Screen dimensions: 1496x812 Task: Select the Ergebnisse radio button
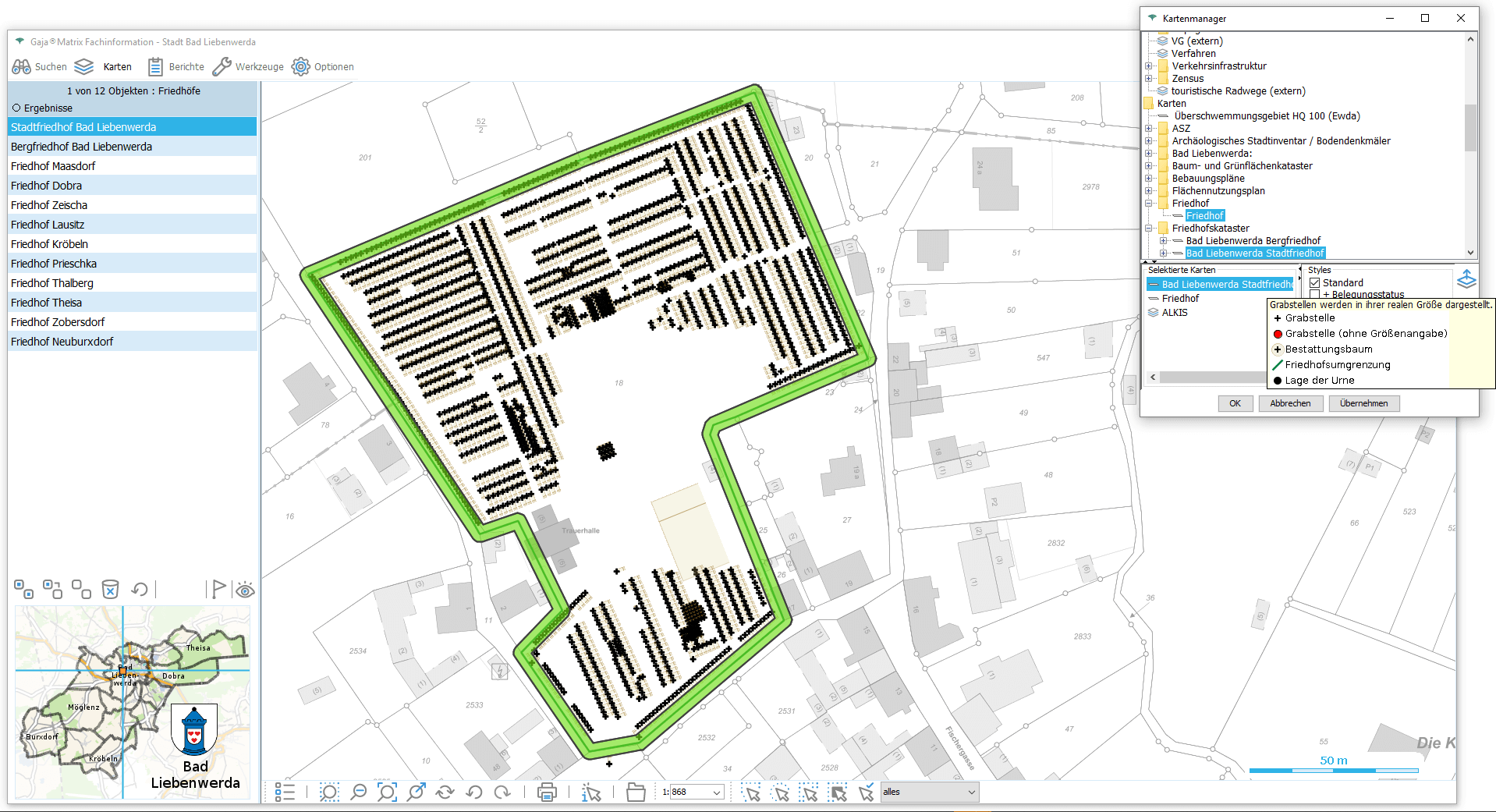tap(16, 108)
